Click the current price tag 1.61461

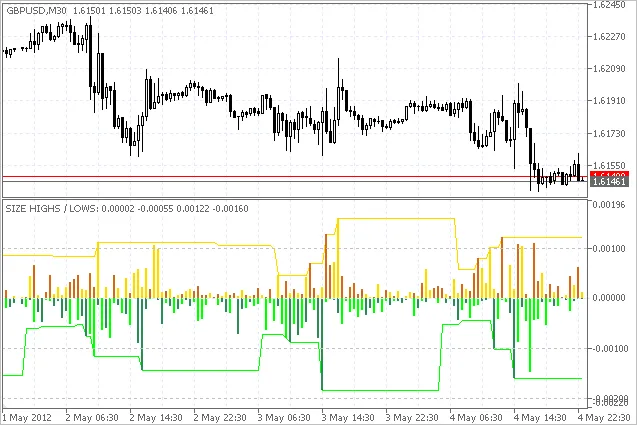coord(609,182)
